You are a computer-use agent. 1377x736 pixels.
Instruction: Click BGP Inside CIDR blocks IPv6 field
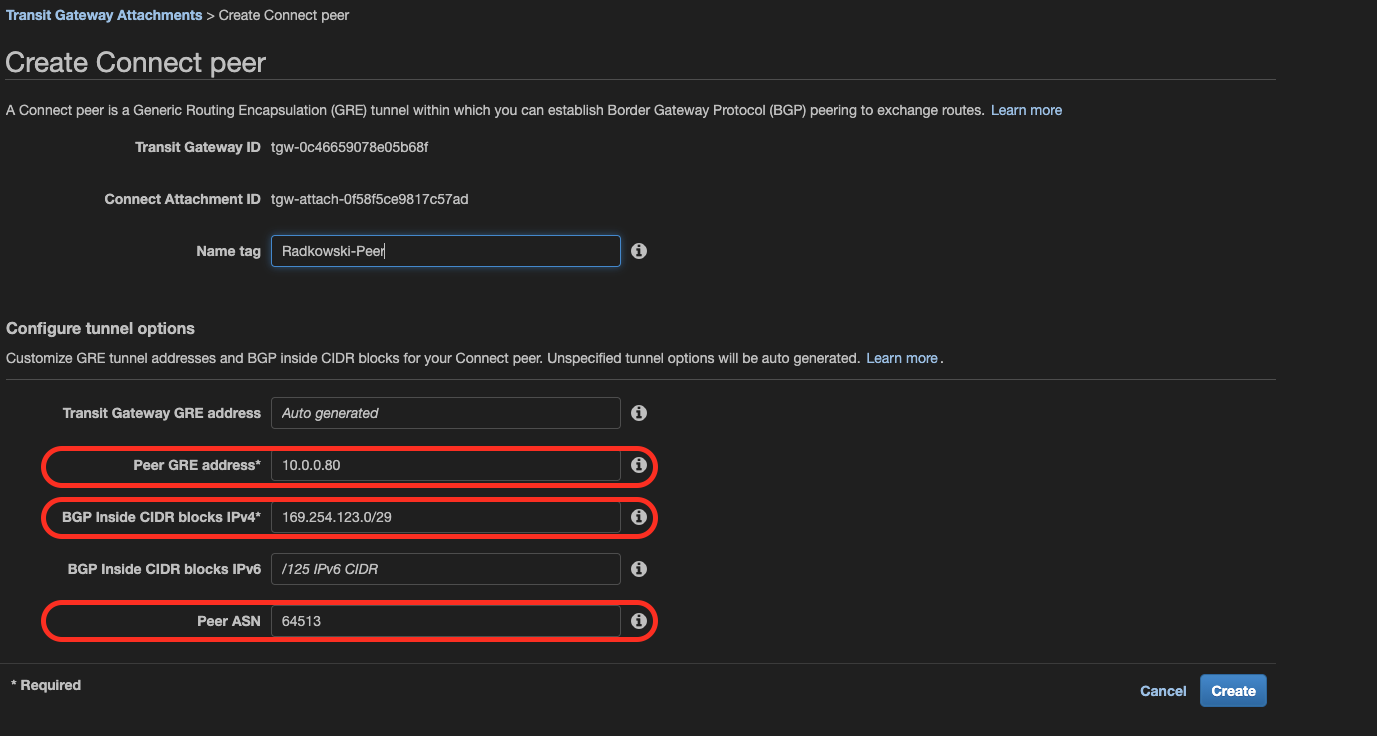point(446,569)
